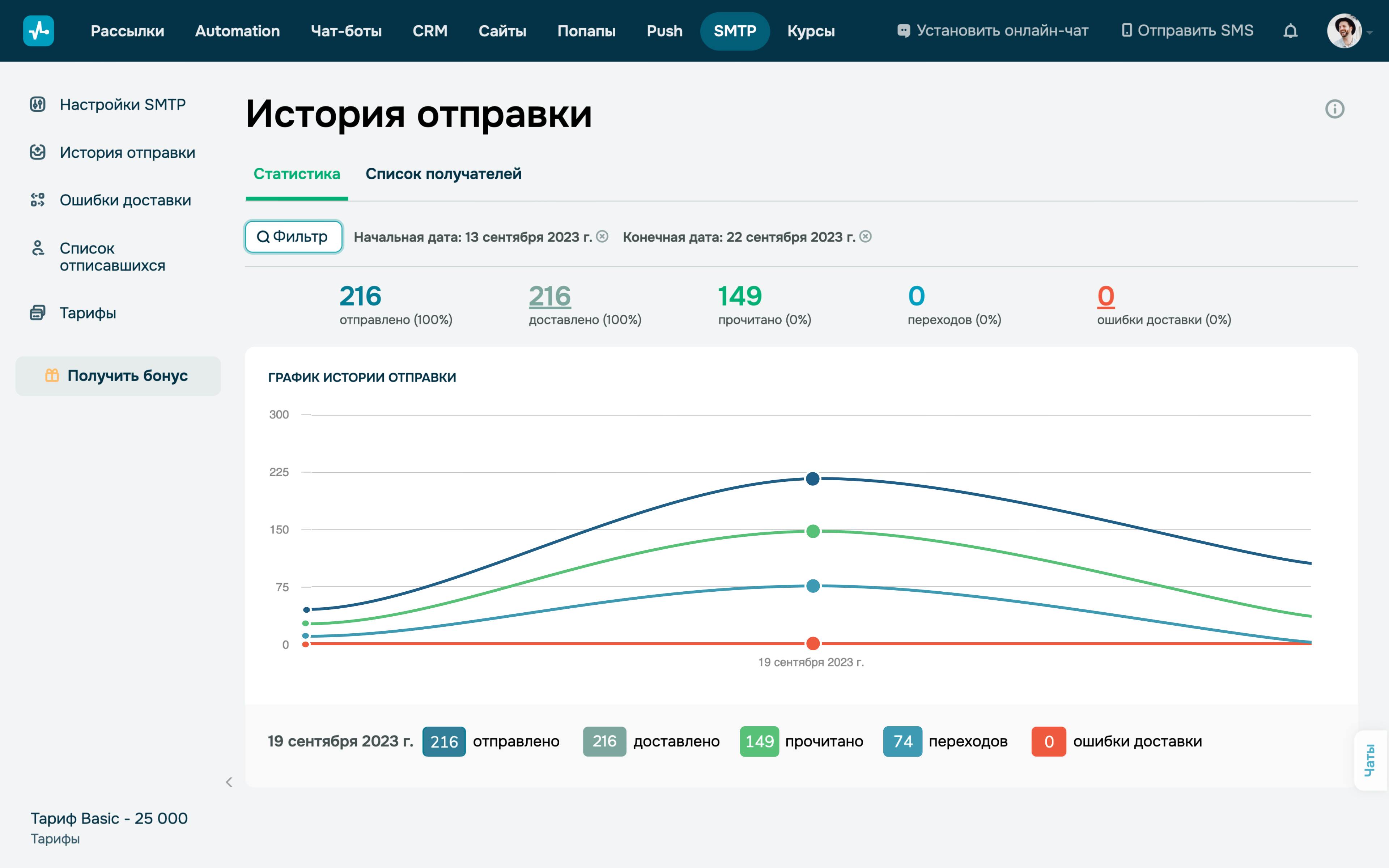Open the Сайты menu
Viewport: 1389px width, 868px height.
[502, 31]
